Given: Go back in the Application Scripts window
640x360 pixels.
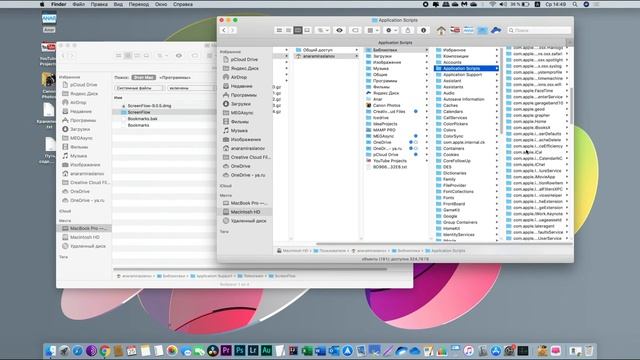Looking at the screenshot, I should point(224,30).
